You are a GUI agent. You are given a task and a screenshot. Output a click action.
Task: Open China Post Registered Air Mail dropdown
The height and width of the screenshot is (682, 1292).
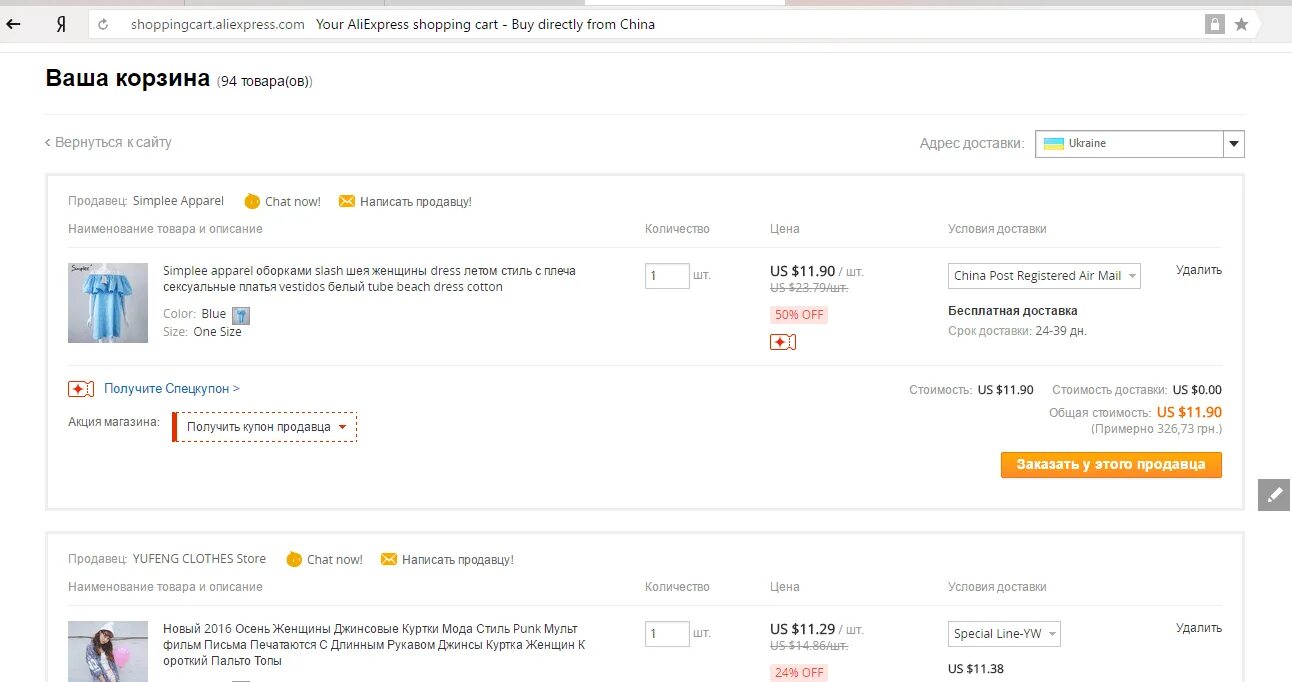point(1044,275)
